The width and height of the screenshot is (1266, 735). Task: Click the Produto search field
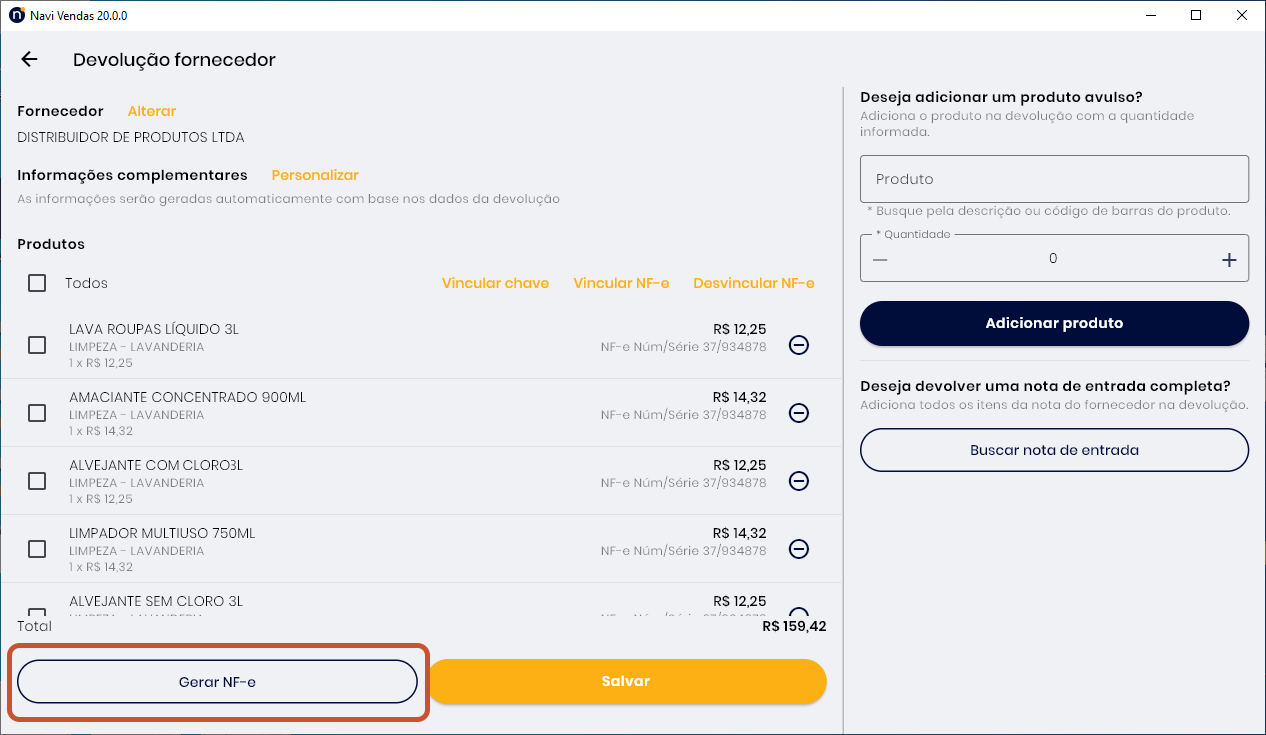[1054, 179]
